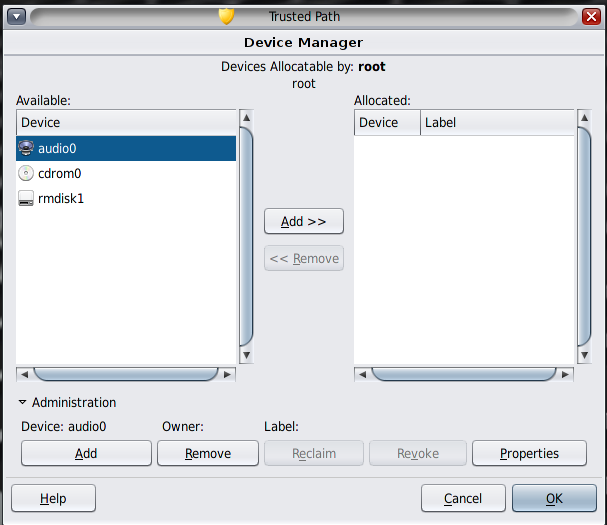Cancel the Device Manager dialog
Viewport: 607px width, 525px height.
click(463, 498)
